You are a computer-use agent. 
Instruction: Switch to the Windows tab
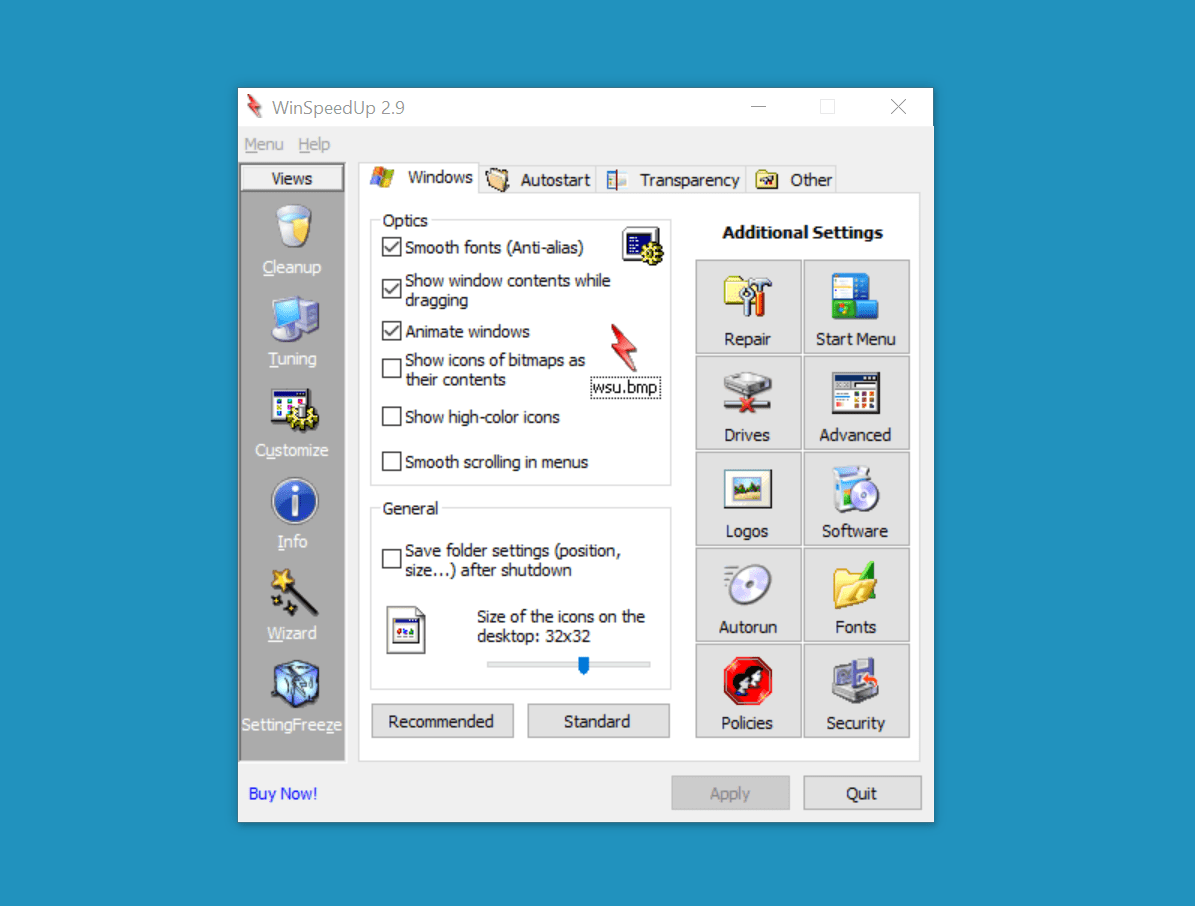point(421,178)
